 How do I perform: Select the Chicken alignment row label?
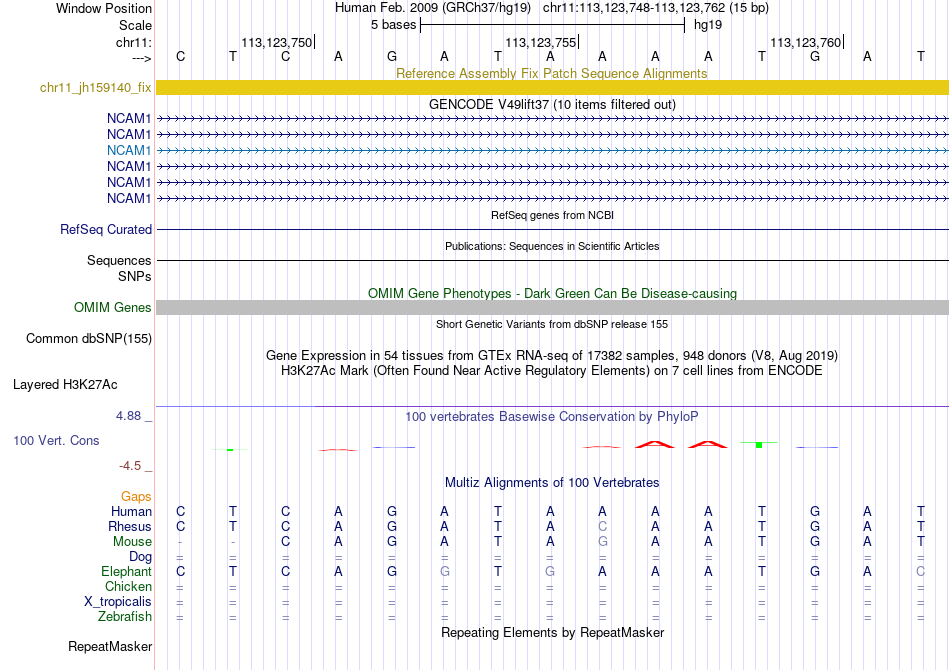coord(128,587)
